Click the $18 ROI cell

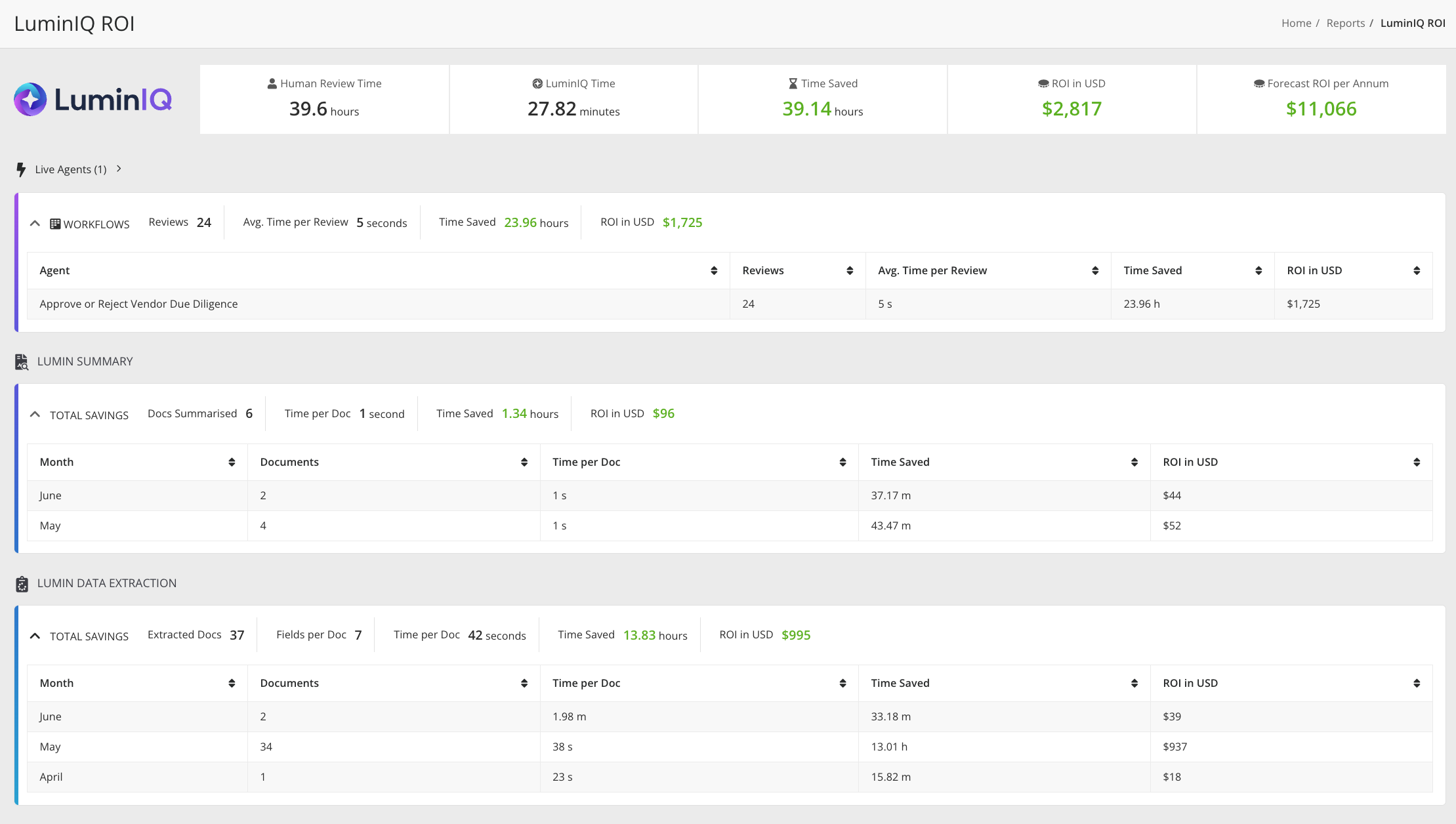click(1291, 777)
